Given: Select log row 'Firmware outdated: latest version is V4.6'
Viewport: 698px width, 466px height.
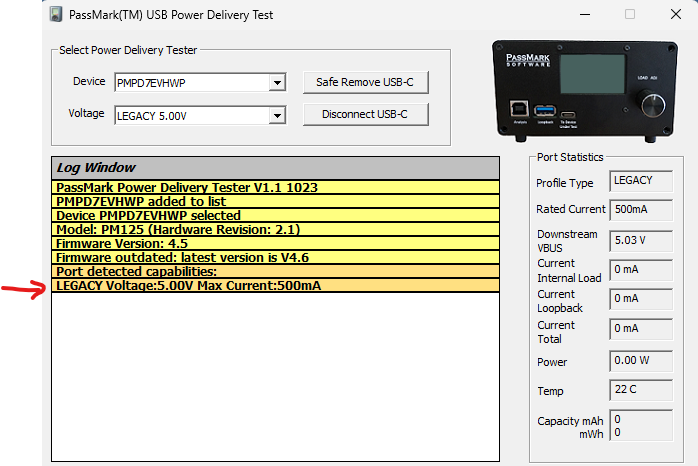Looking at the screenshot, I should click(x=275, y=257).
